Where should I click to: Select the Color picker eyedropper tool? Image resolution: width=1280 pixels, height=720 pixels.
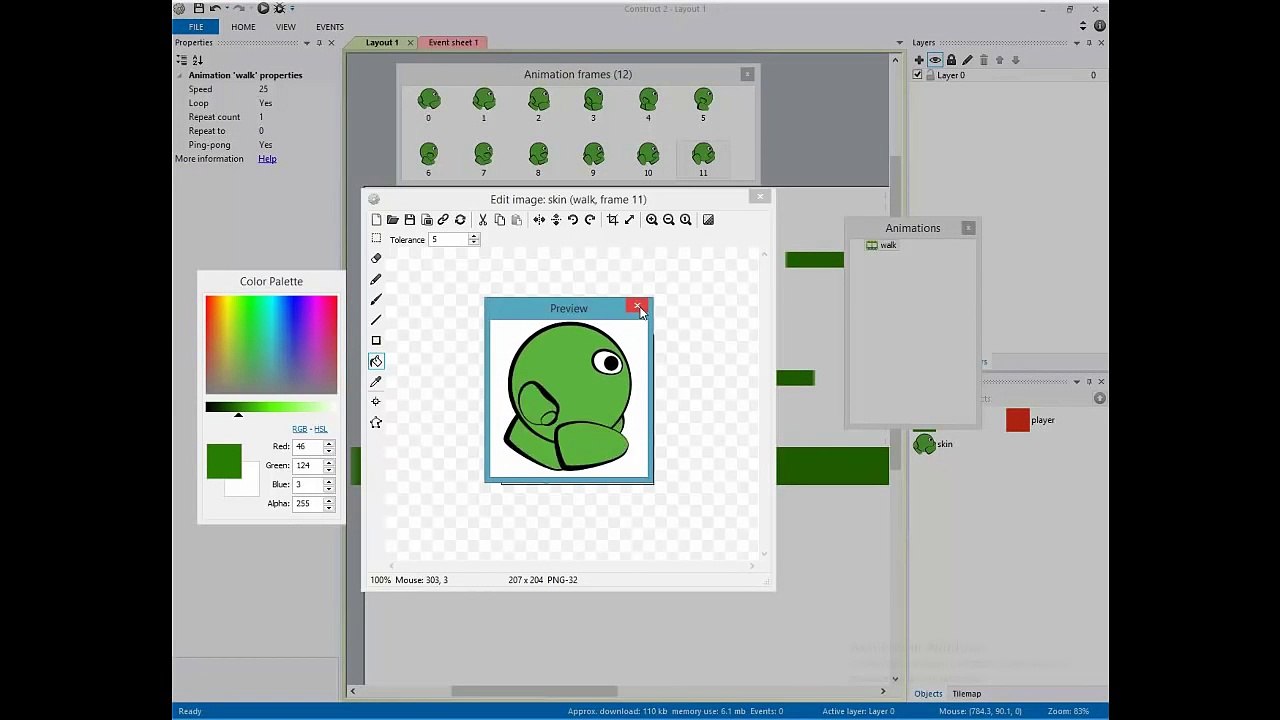point(376,381)
